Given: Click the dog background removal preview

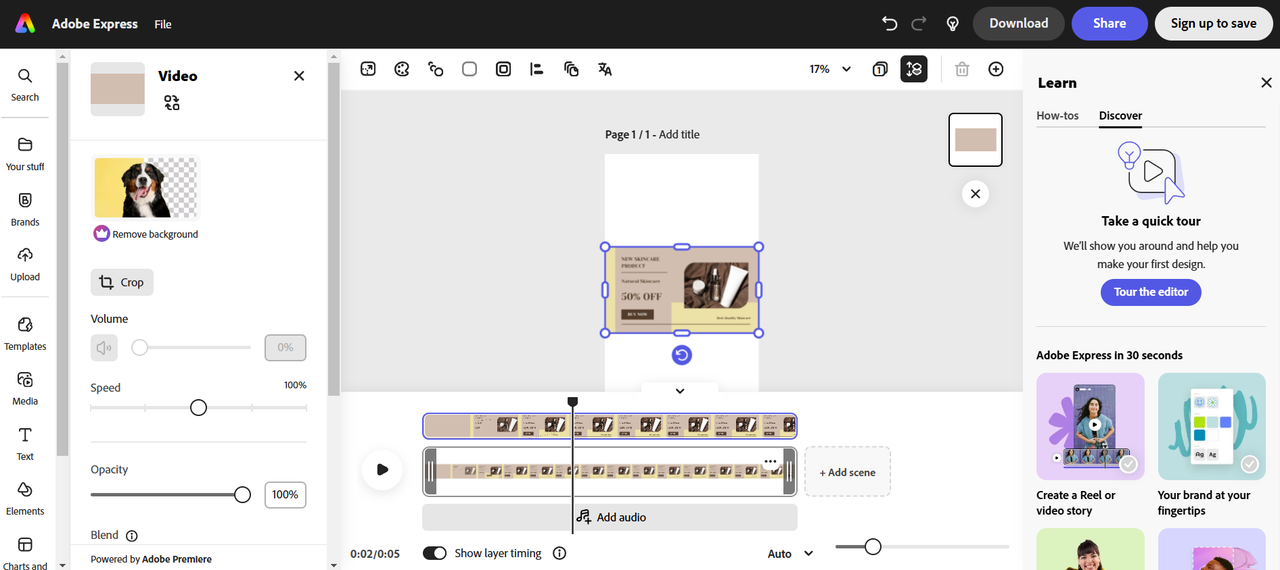Looking at the screenshot, I should click(x=146, y=187).
